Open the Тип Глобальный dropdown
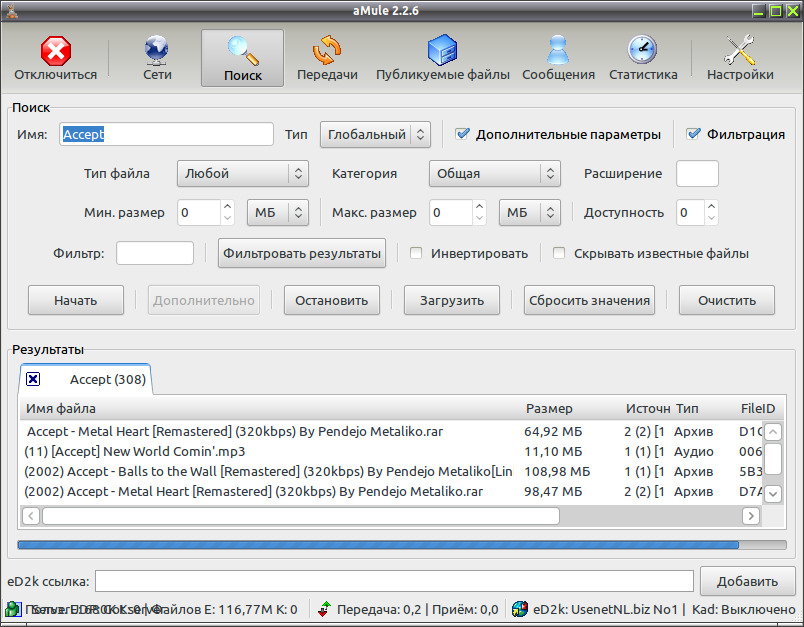The image size is (804, 627). (x=375, y=134)
